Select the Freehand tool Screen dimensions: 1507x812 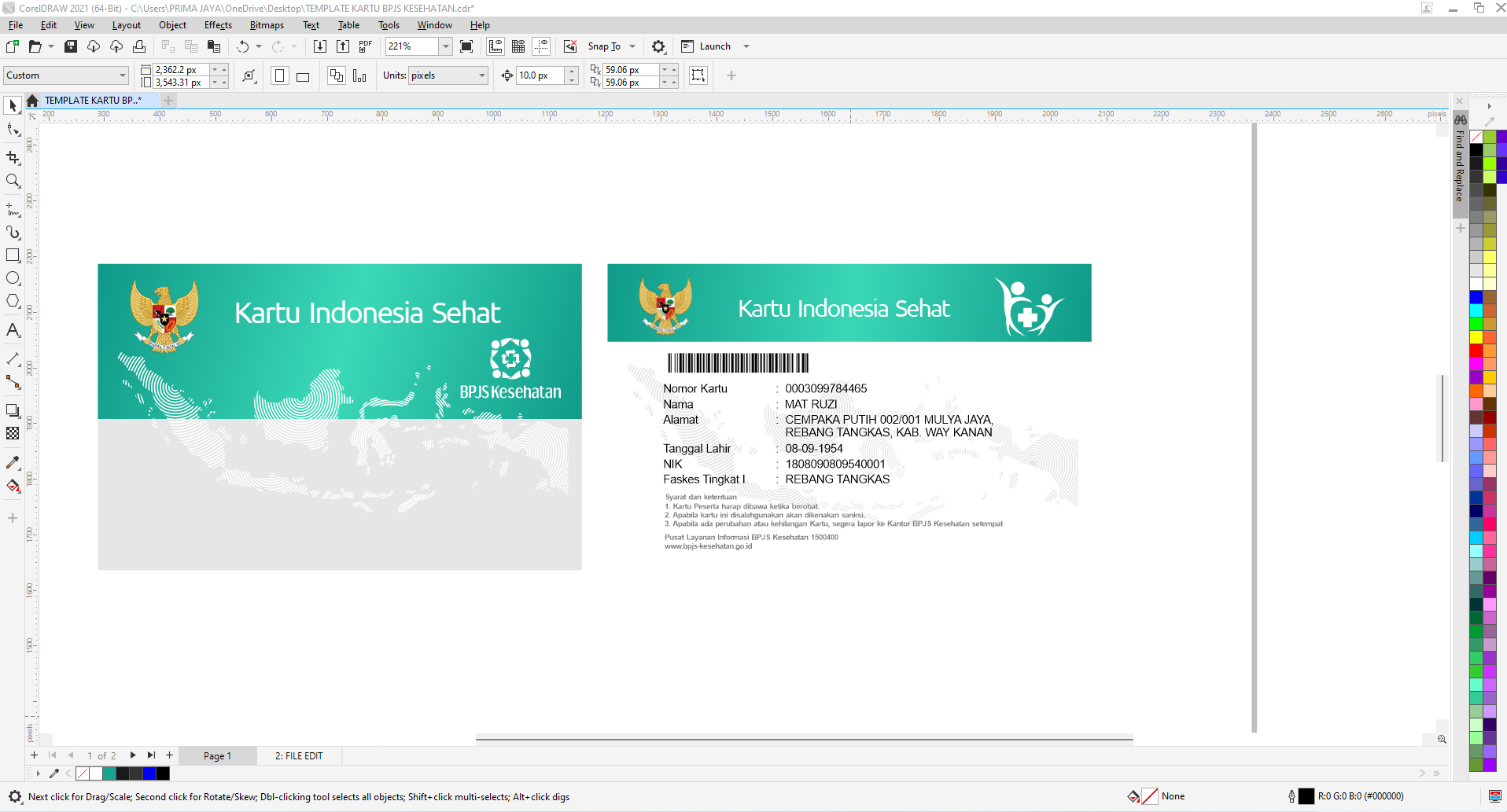coord(13,210)
